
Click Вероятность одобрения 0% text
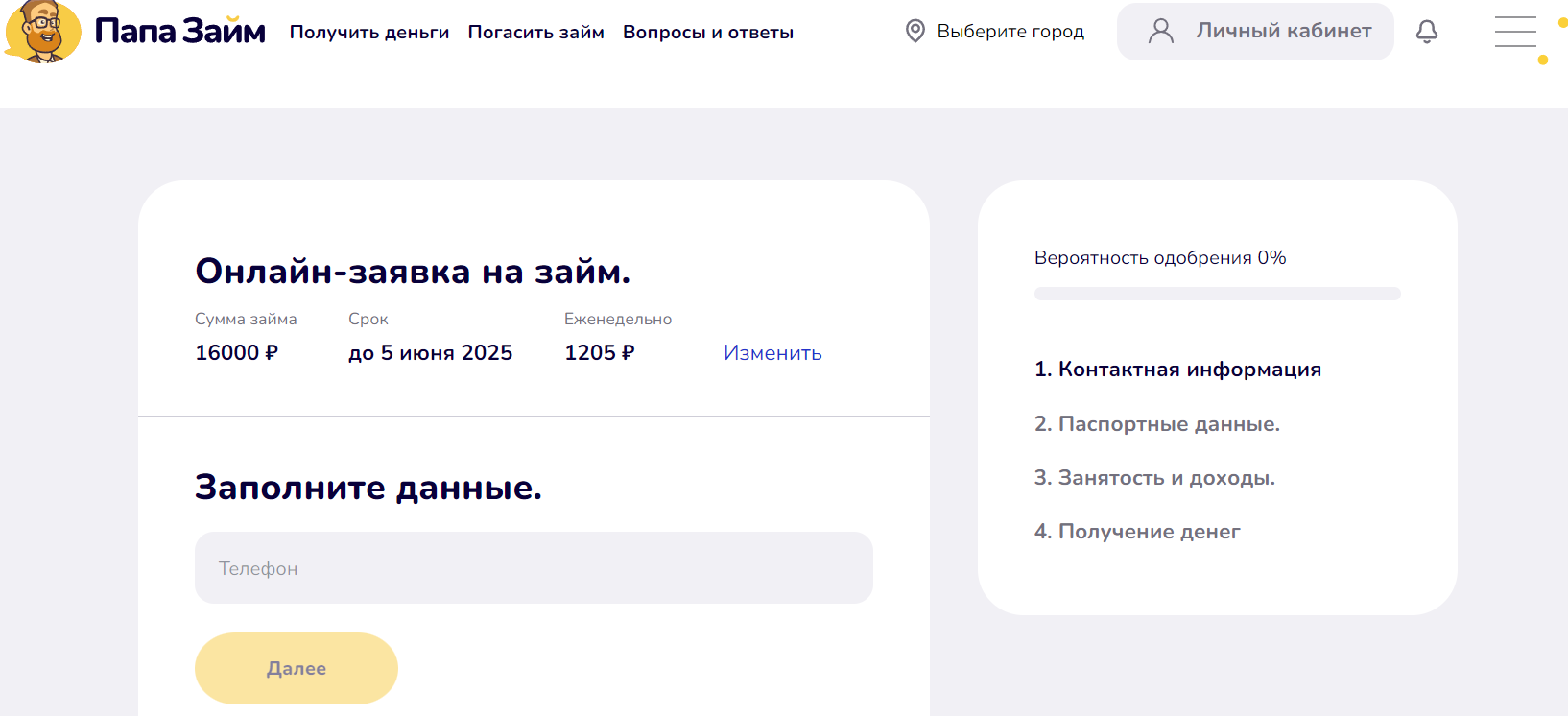coord(1160,257)
